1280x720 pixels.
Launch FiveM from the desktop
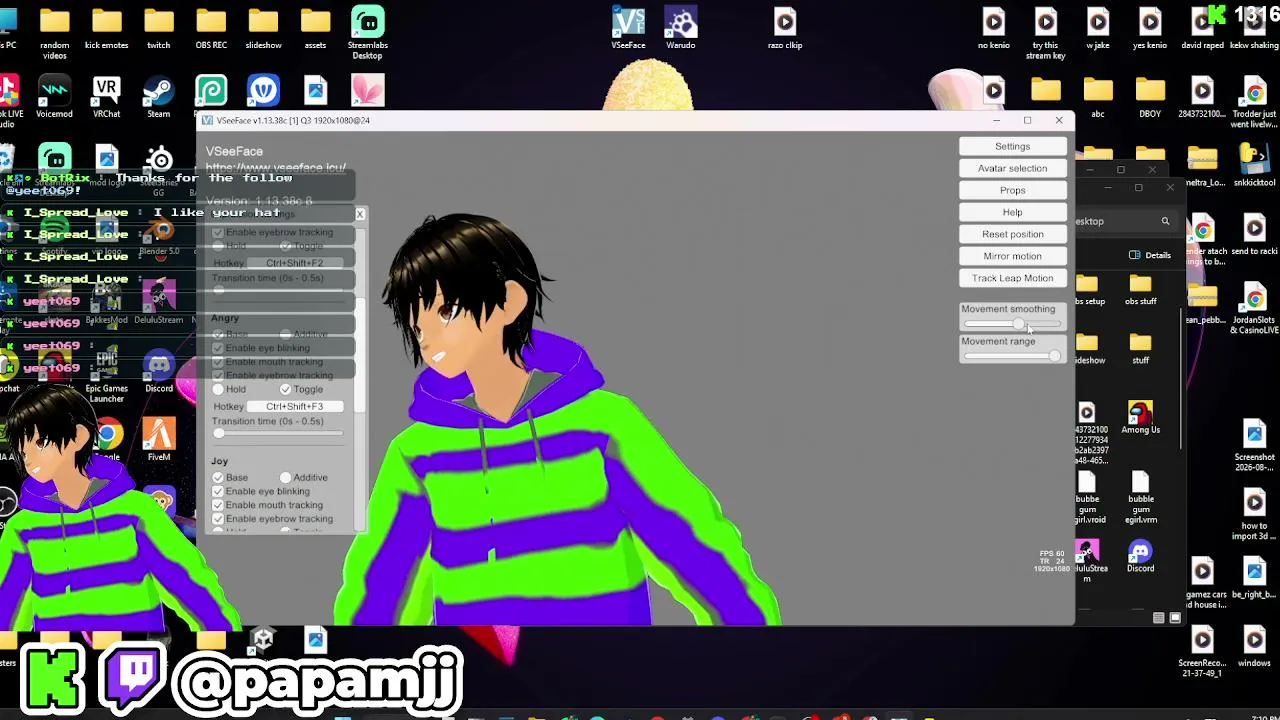point(158,441)
